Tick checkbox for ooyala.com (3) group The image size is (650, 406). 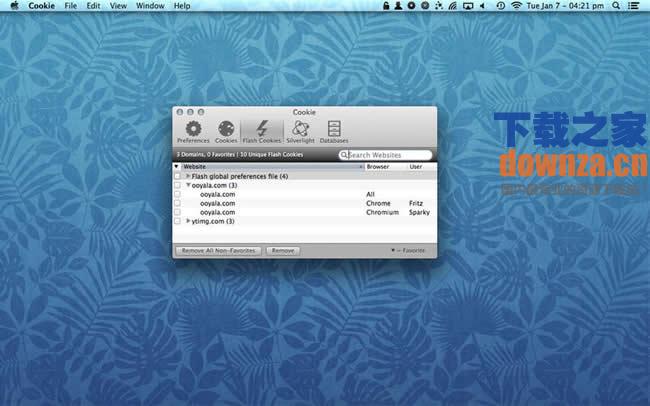[177, 185]
